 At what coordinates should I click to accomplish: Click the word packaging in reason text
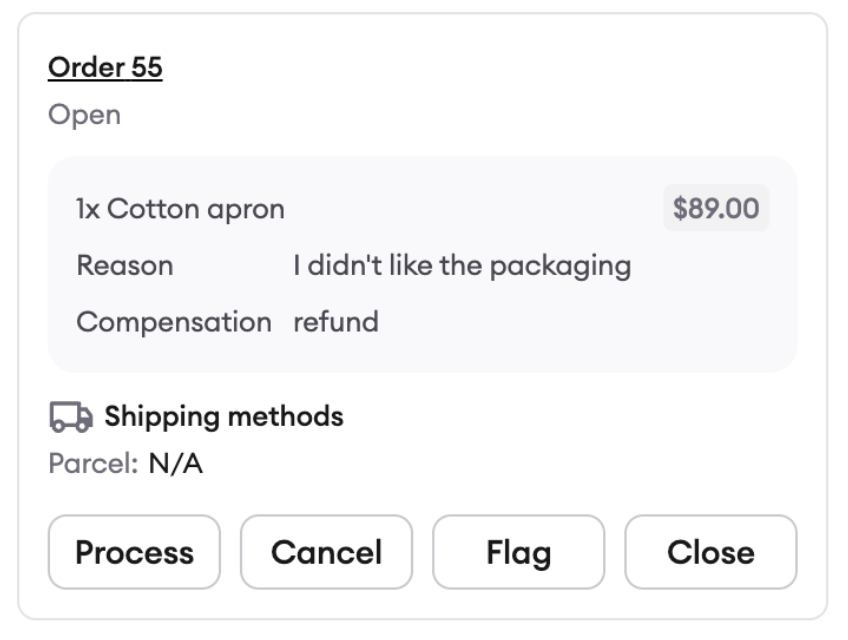click(x=561, y=267)
